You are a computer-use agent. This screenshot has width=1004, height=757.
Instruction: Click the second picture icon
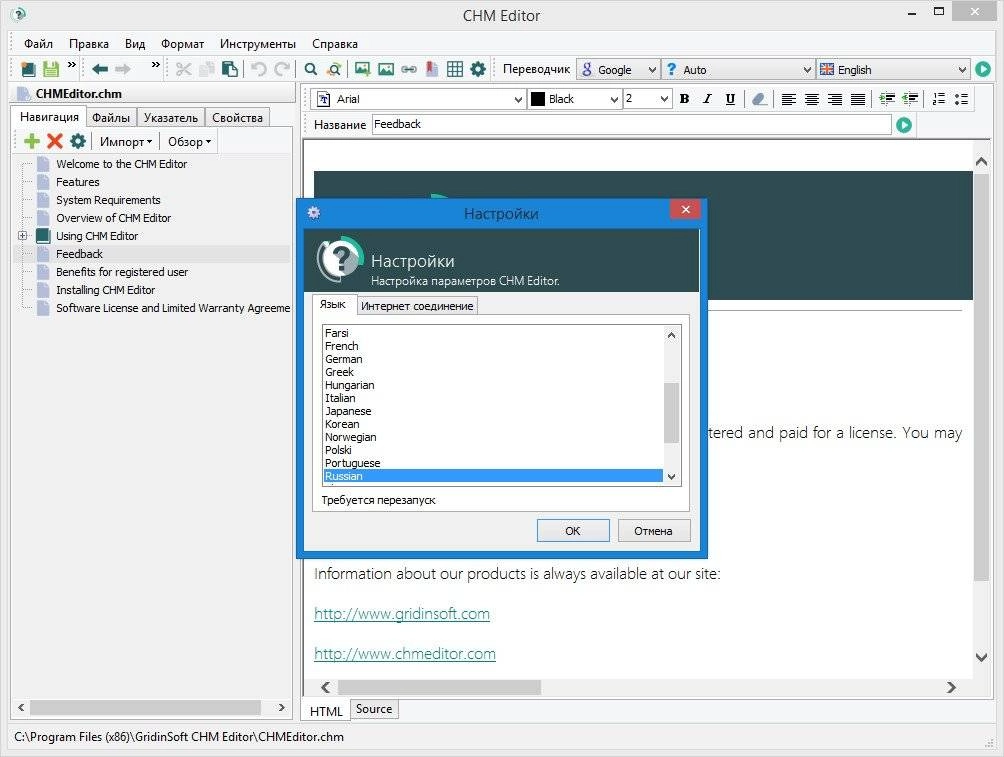pos(385,69)
